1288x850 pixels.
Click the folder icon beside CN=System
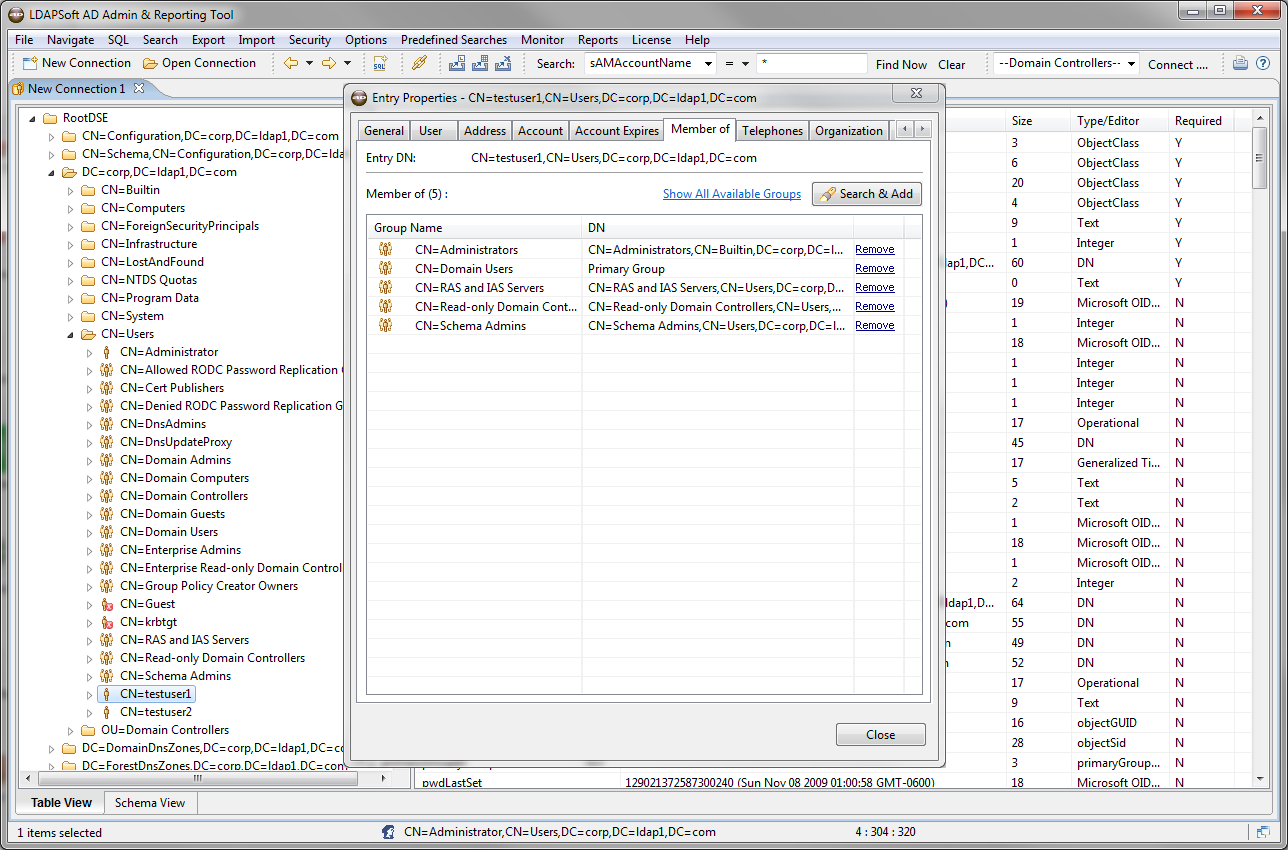tap(87, 316)
